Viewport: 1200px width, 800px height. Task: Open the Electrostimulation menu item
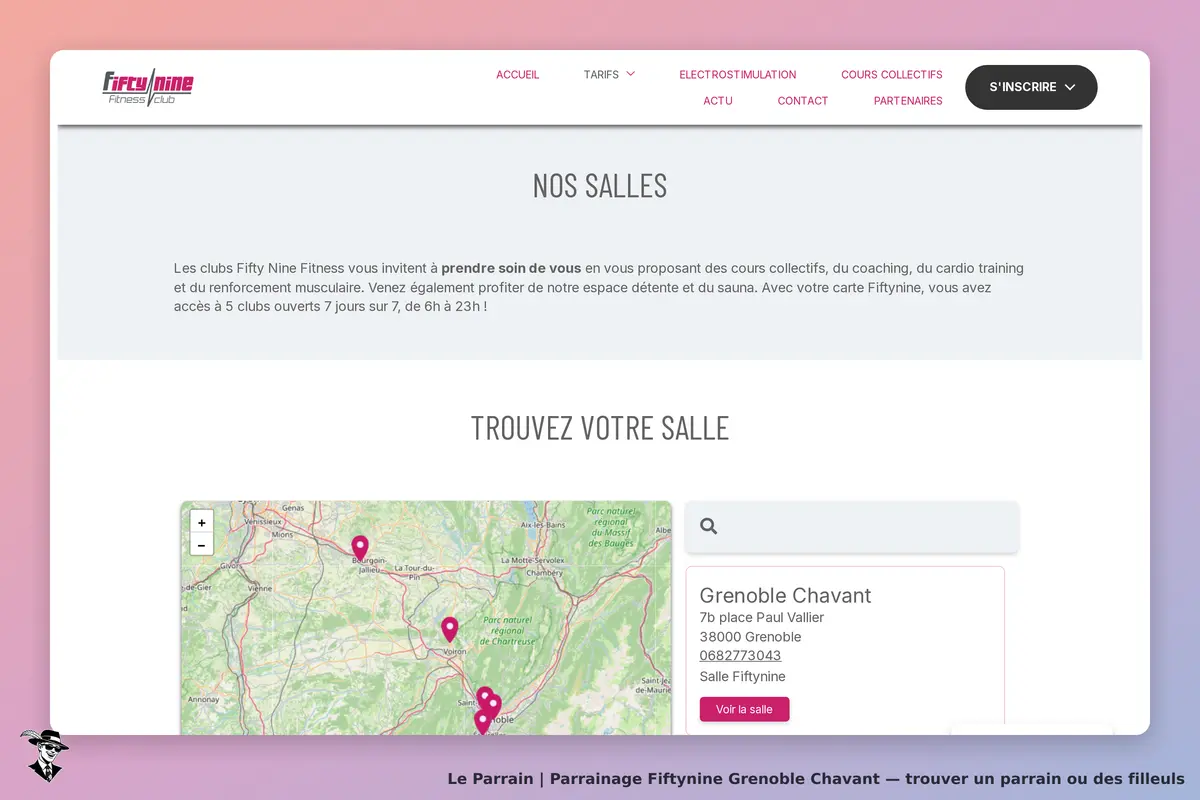(x=738, y=75)
